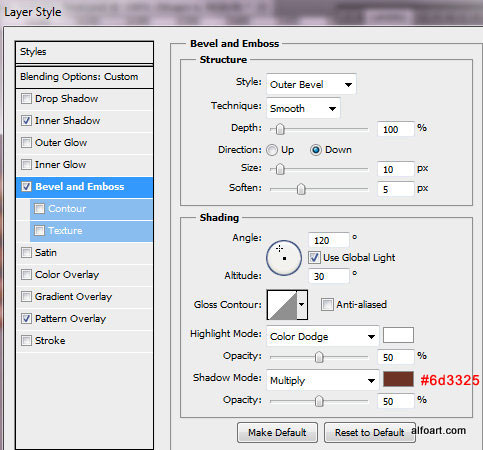
Task: Open Highlight Mode dropdown showing Color Dodge
Action: pos(322,336)
